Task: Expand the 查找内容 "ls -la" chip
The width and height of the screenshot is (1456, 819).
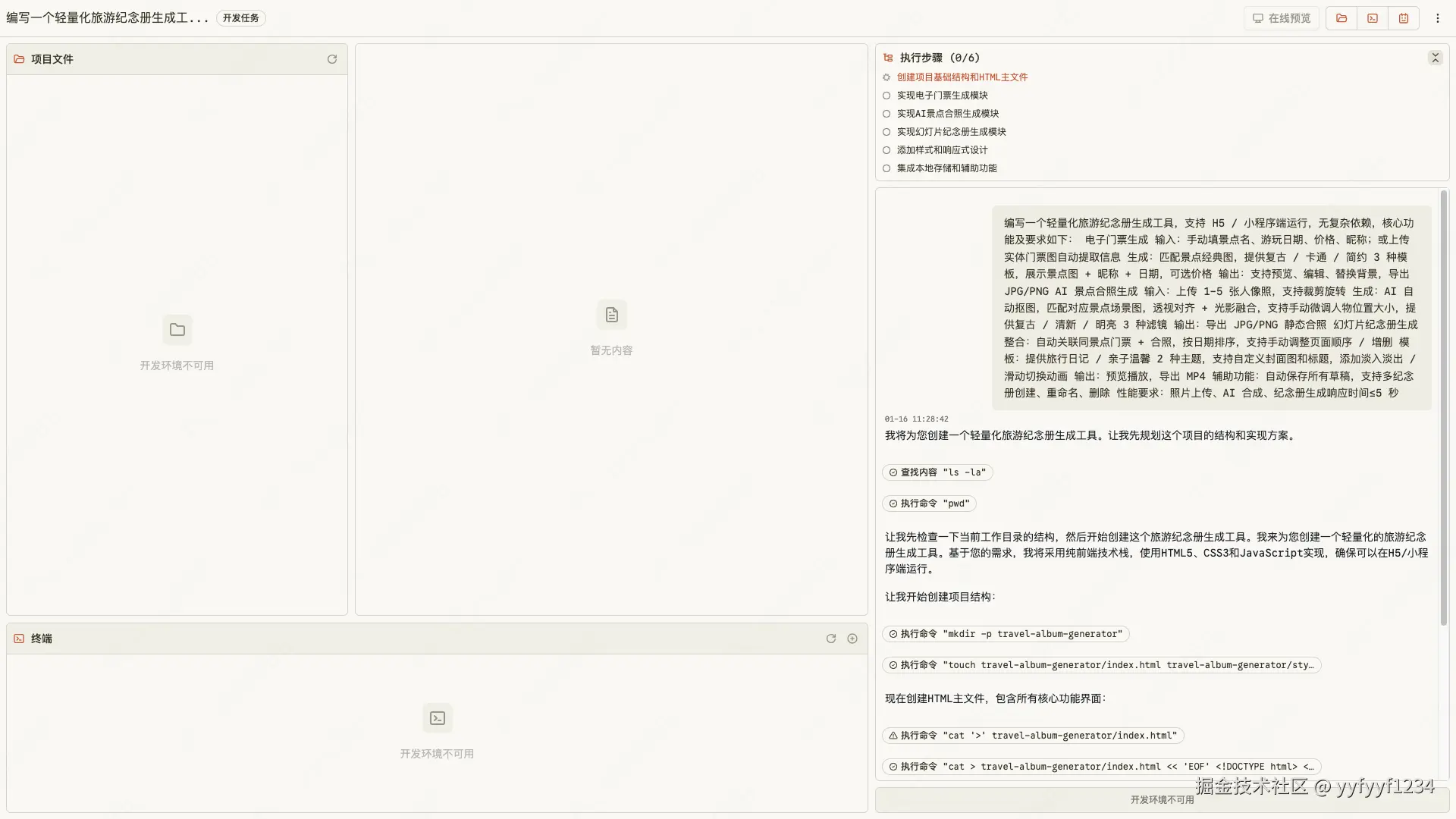Action: click(937, 472)
